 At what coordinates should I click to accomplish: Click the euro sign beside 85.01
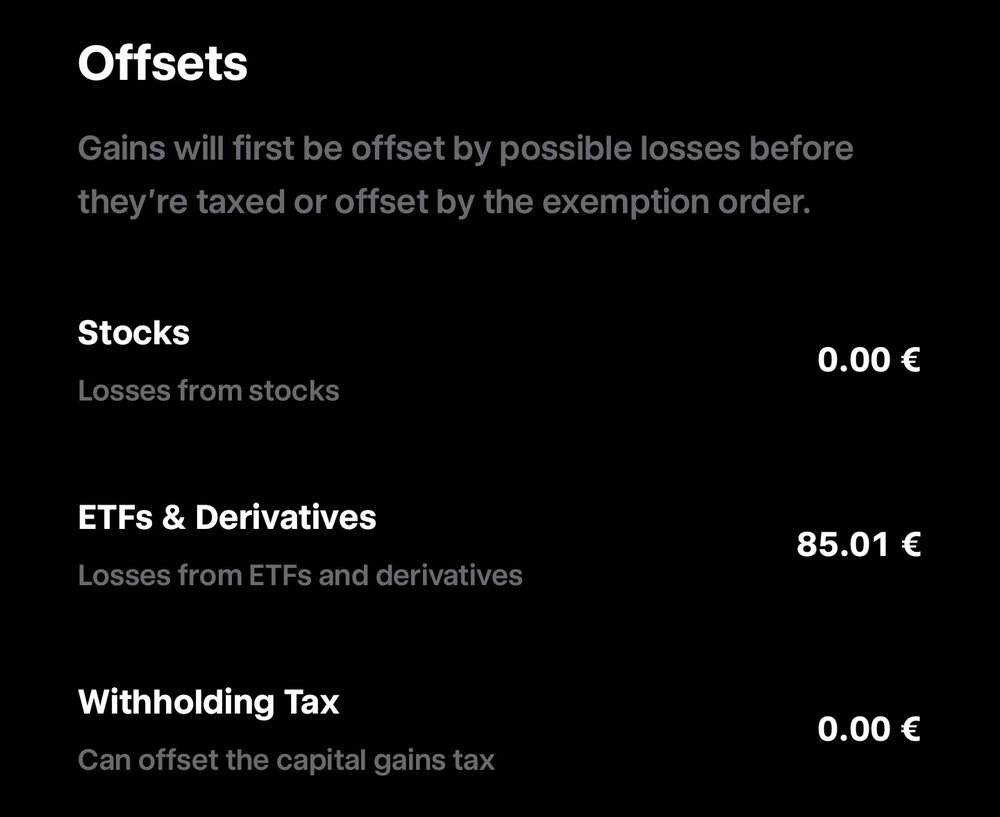[x=910, y=545]
